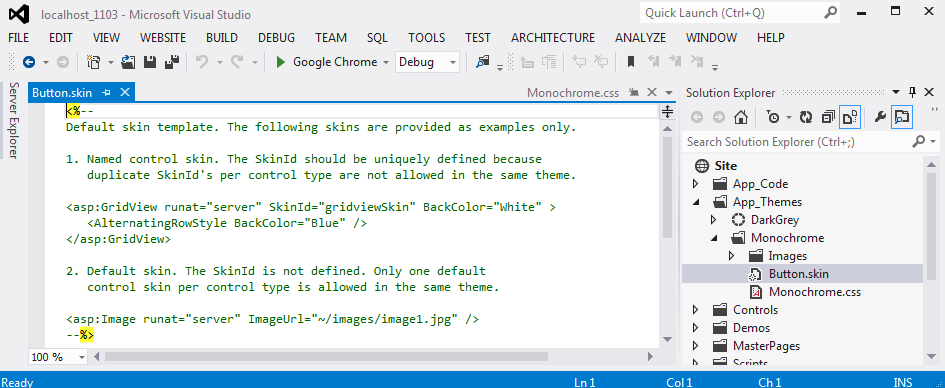The image size is (945, 388).
Task: Click the Open File icon in toolbar
Action: point(128,61)
